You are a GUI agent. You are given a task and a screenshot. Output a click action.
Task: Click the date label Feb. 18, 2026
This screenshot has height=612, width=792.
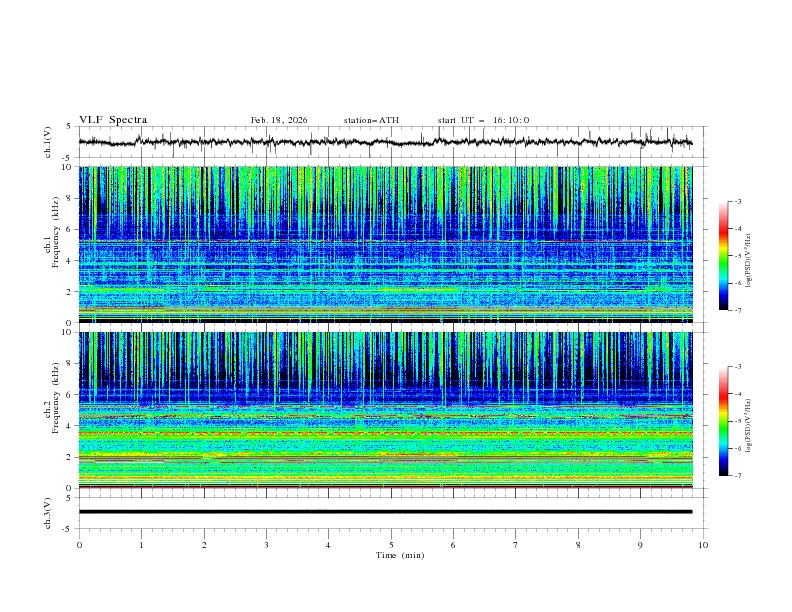(279, 120)
